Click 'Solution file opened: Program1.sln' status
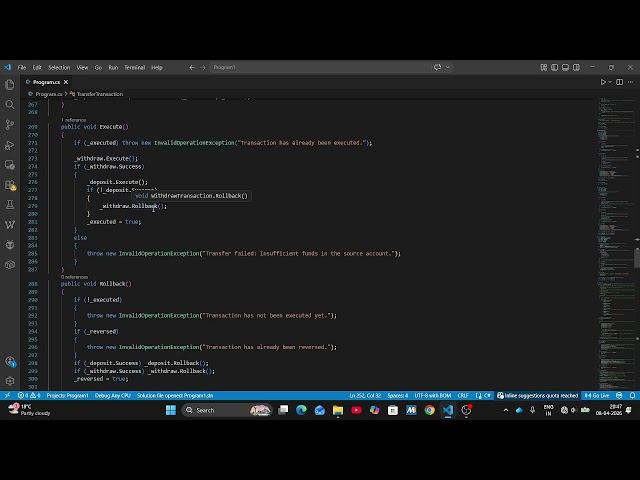 (x=175, y=395)
